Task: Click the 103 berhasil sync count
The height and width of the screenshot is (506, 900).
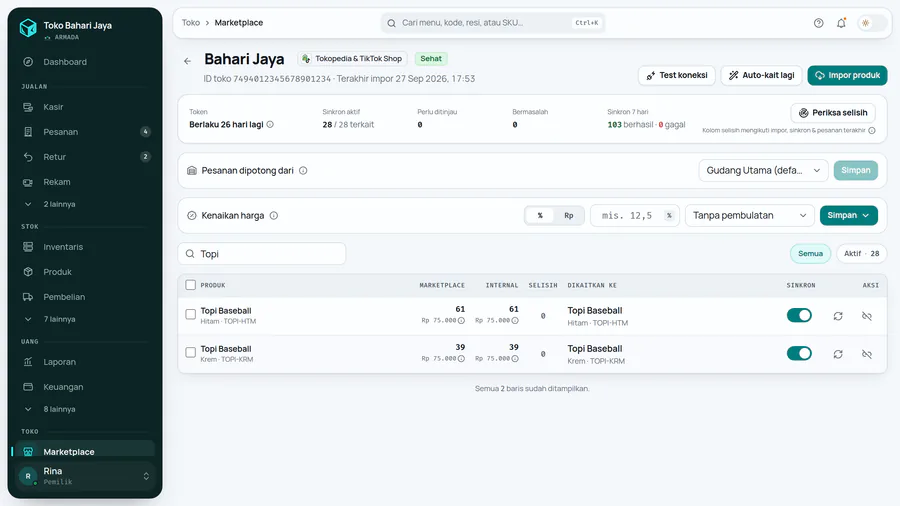Action: (630, 124)
